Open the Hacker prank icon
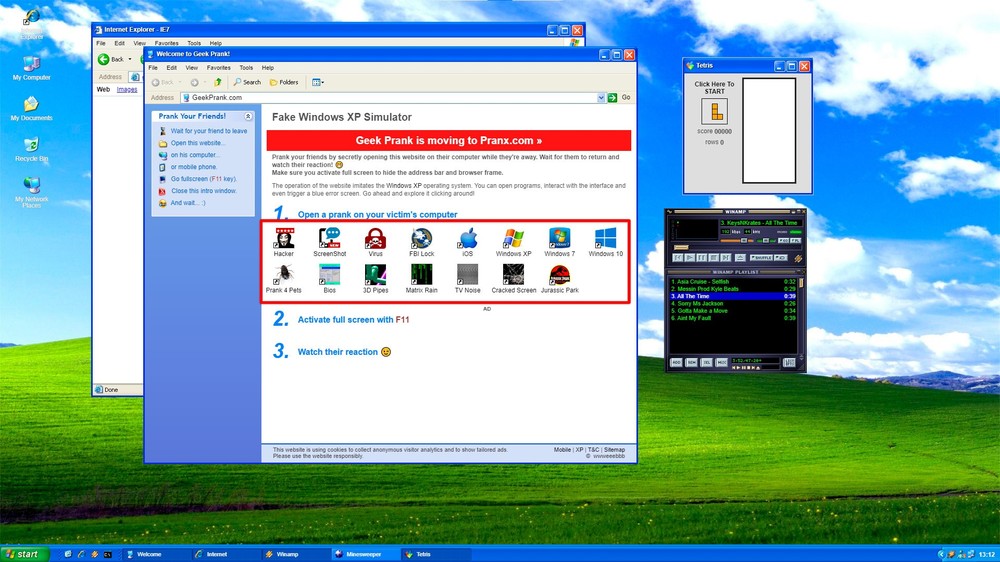Image resolution: width=1000 pixels, height=562 pixels. pos(284,242)
